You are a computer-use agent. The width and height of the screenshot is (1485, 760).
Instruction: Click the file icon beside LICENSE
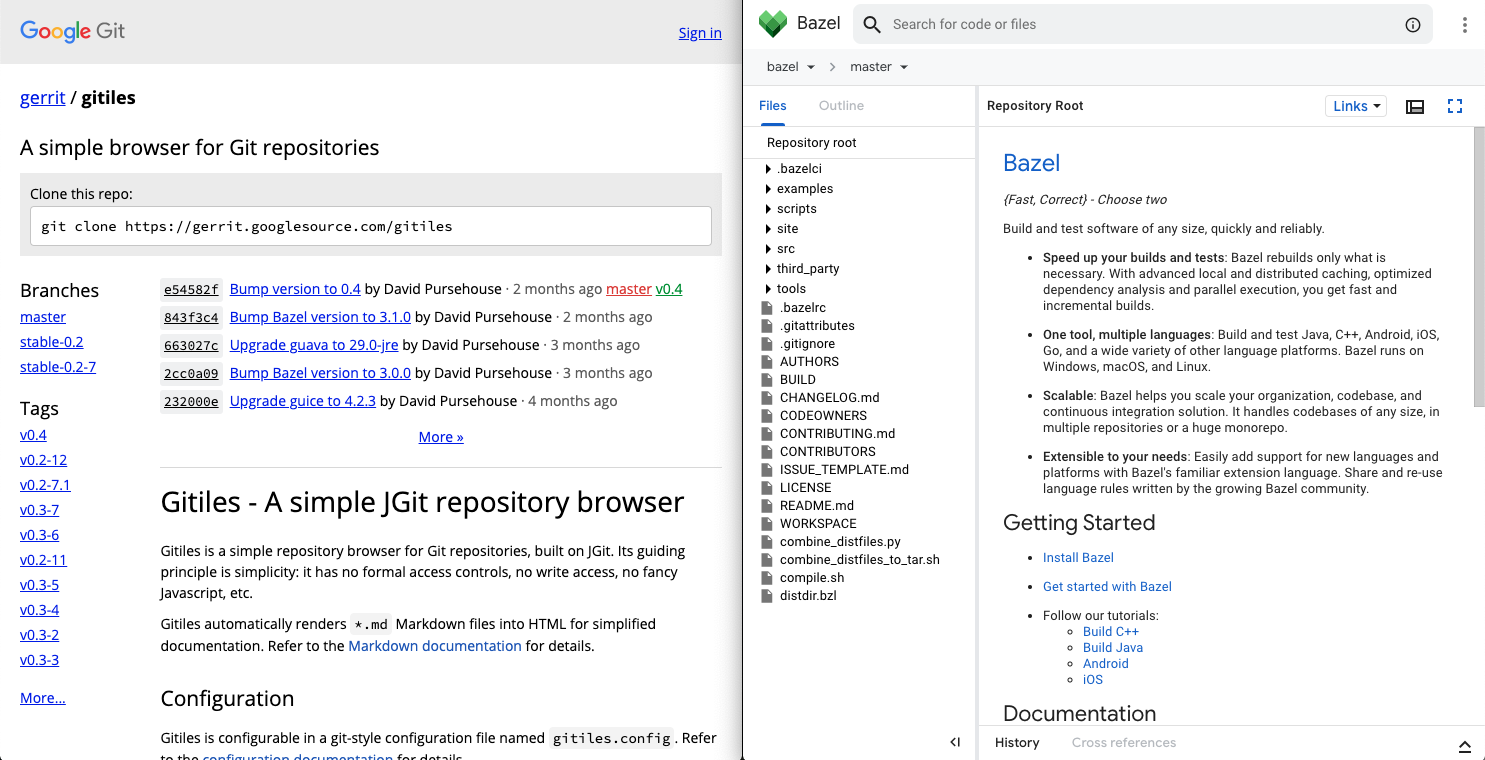pyautogui.click(x=767, y=488)
